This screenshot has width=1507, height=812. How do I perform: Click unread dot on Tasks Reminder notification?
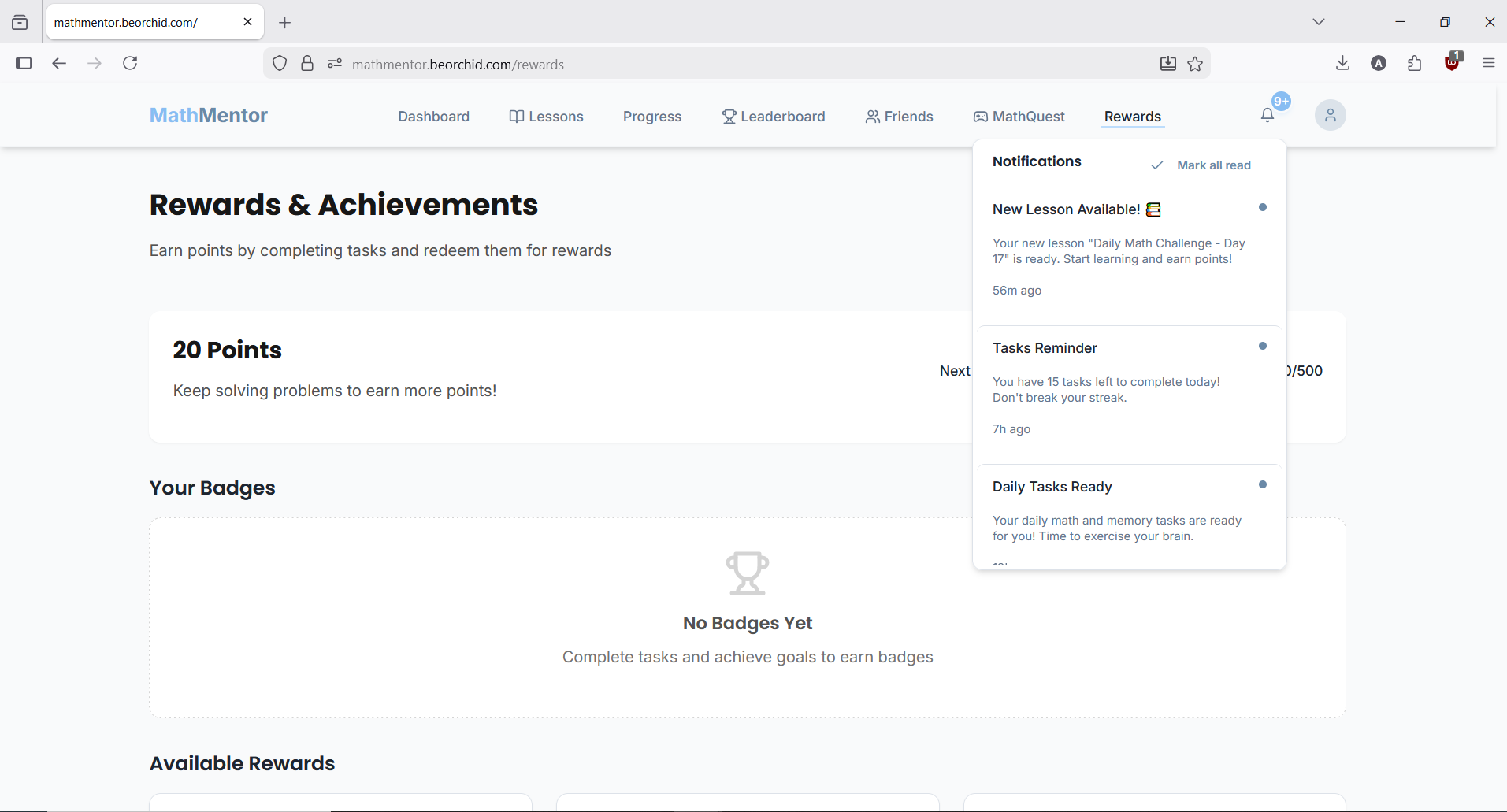1263,347
